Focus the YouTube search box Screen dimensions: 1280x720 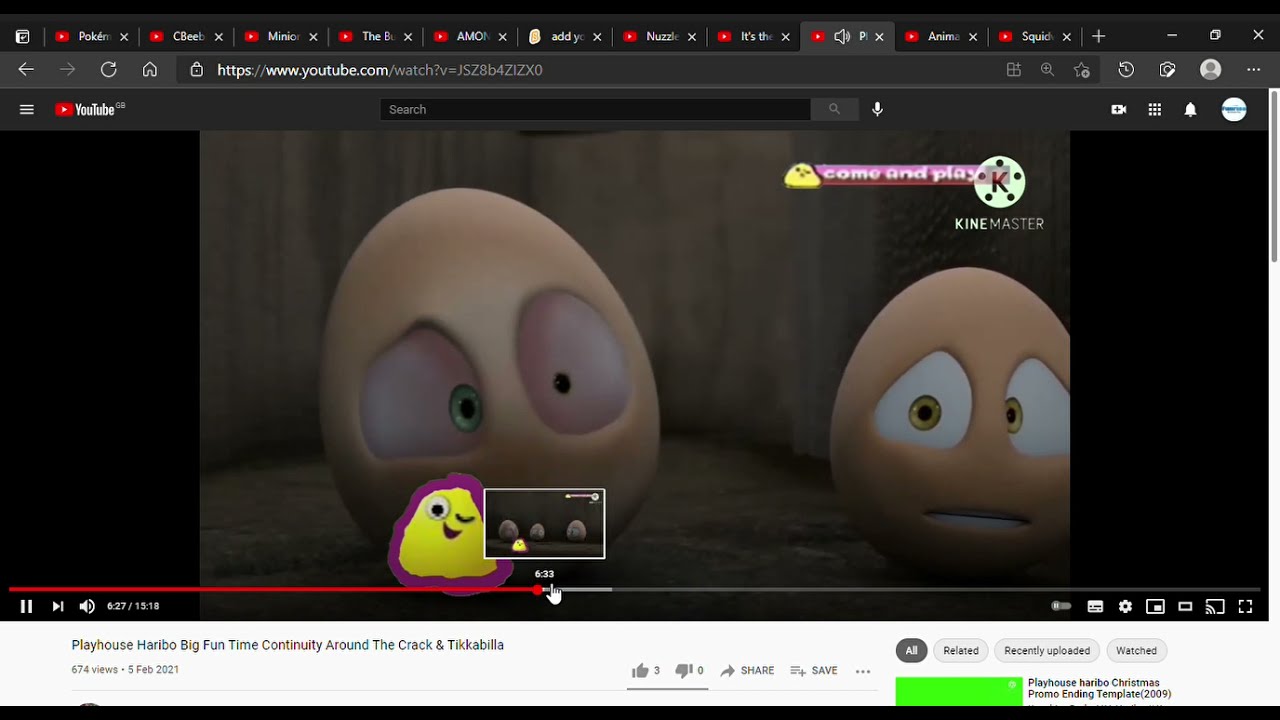pyautogui.click(x=595, y=110)
